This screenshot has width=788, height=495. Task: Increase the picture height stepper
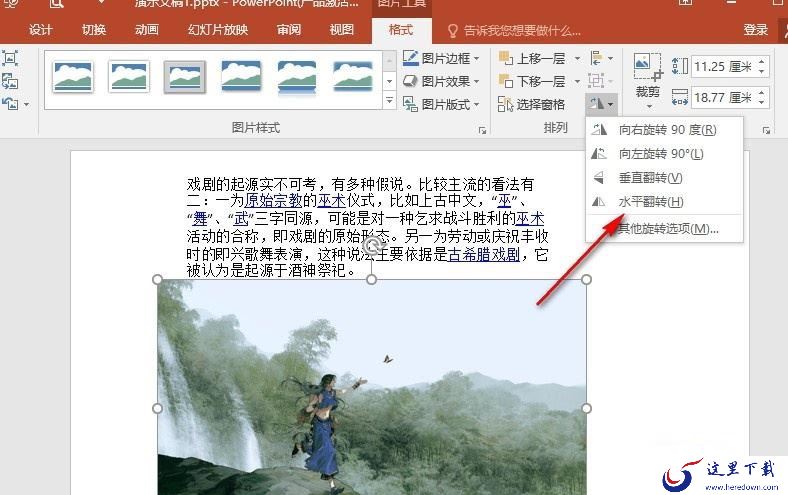(762, 61)
